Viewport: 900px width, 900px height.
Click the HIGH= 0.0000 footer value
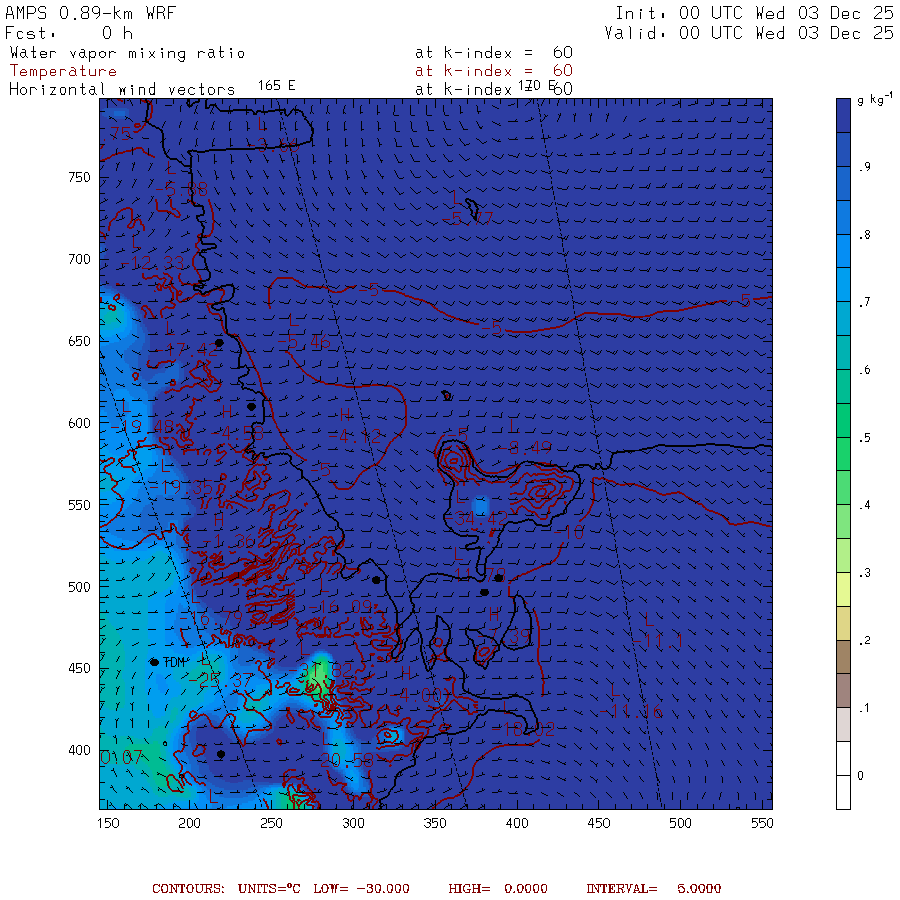click(x=498, y=888)
